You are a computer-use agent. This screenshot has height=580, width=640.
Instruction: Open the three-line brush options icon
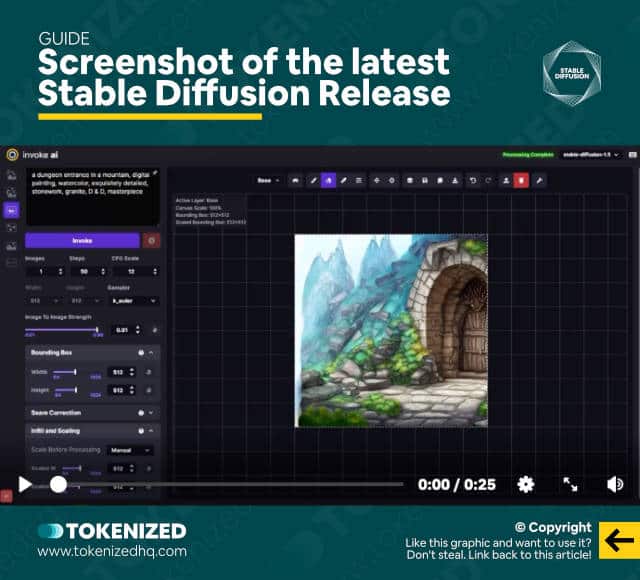(x=359, y=180)
